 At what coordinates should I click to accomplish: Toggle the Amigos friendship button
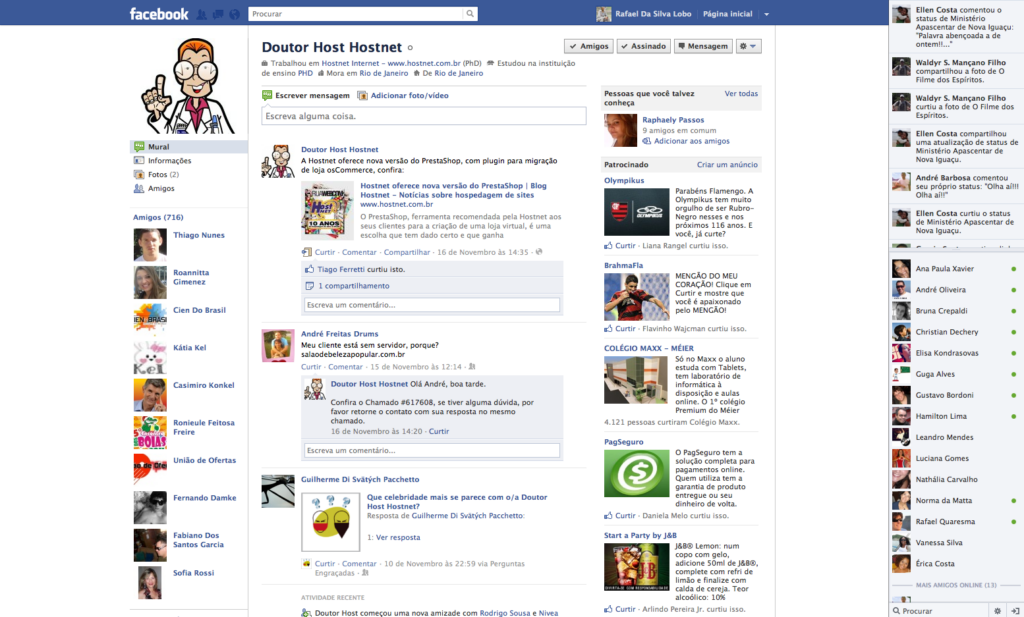pos(588,46)
